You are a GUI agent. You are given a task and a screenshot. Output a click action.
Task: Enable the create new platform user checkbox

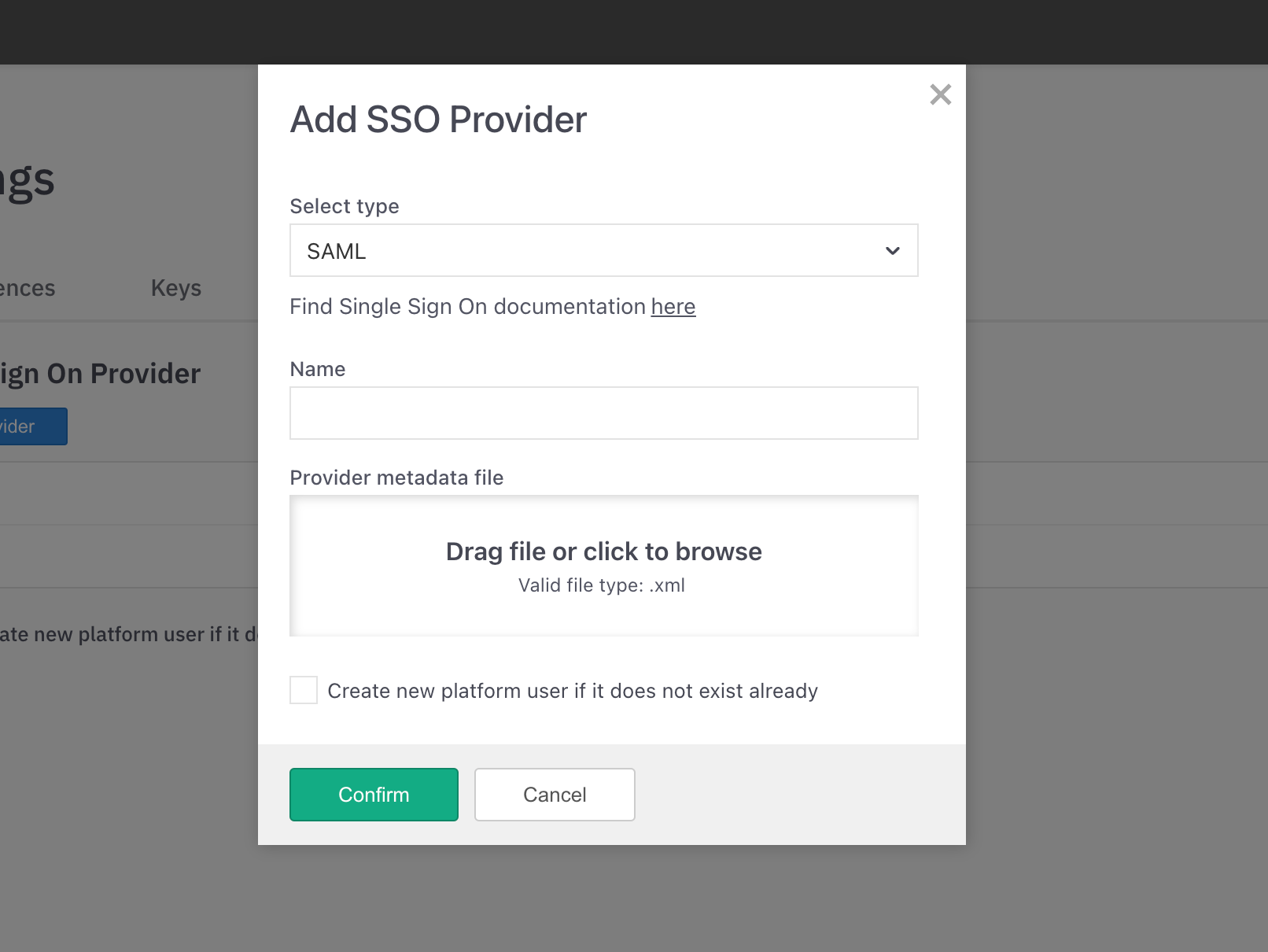304,690
